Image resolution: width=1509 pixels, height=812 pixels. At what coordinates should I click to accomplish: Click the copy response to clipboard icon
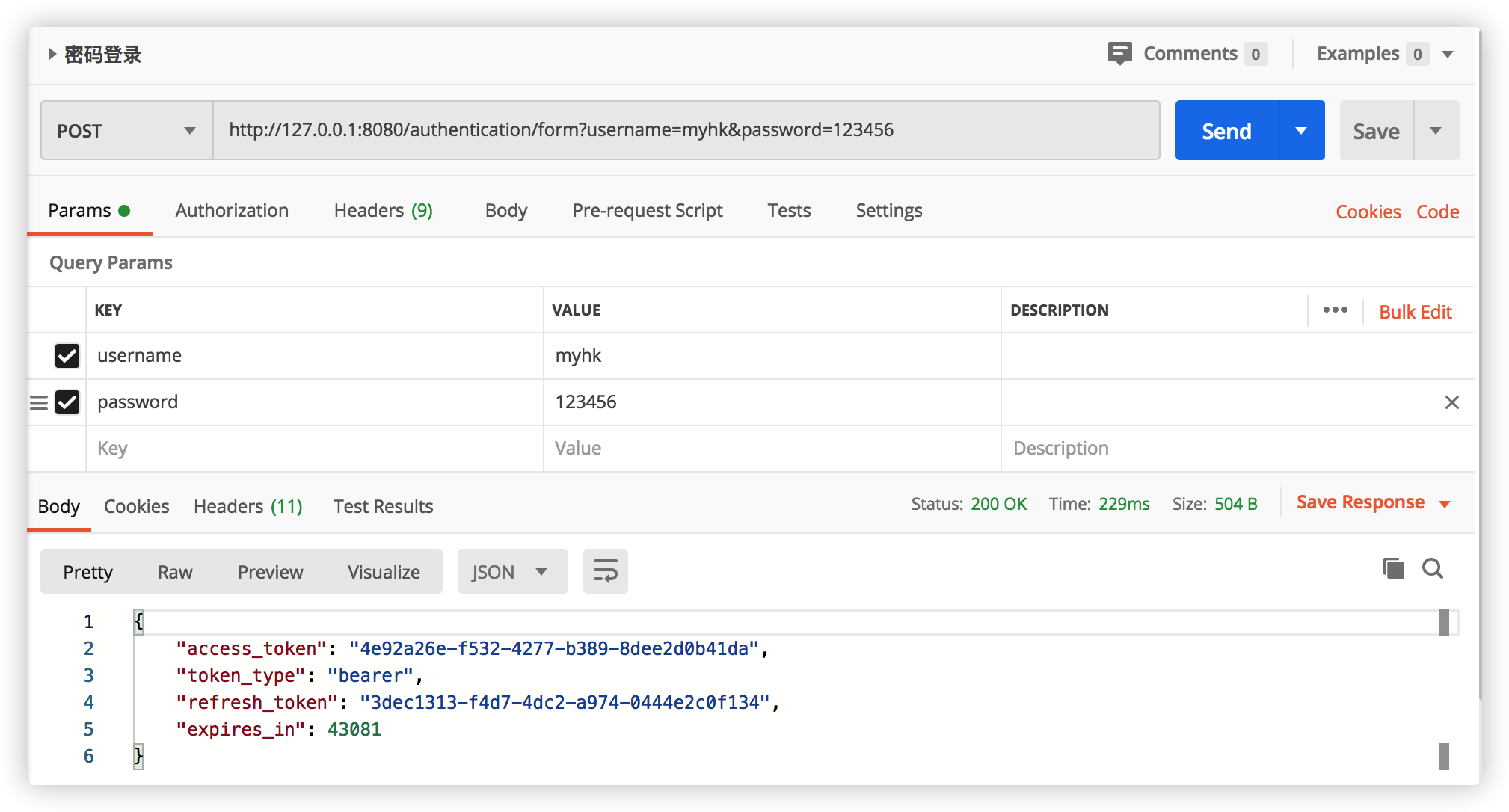pos(1393,569)
